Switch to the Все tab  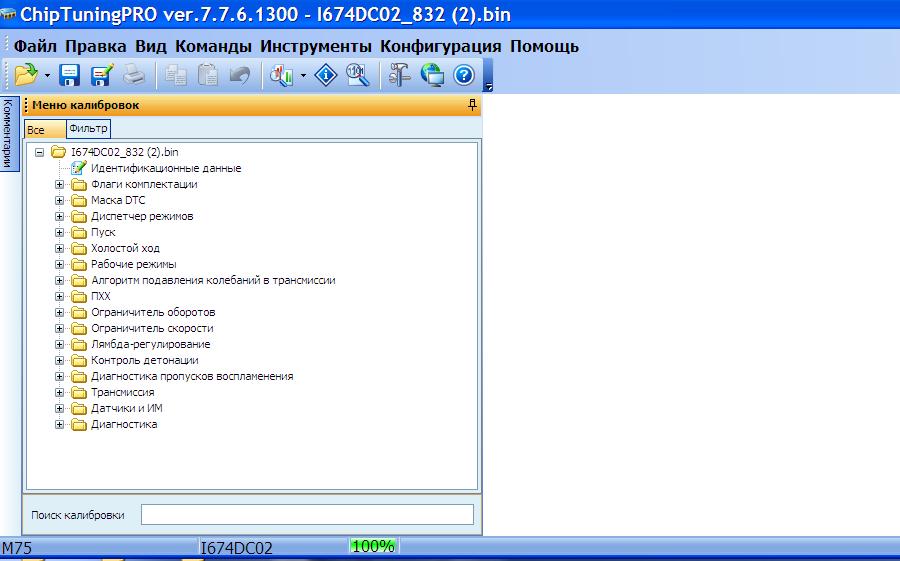tap(45, 130)
